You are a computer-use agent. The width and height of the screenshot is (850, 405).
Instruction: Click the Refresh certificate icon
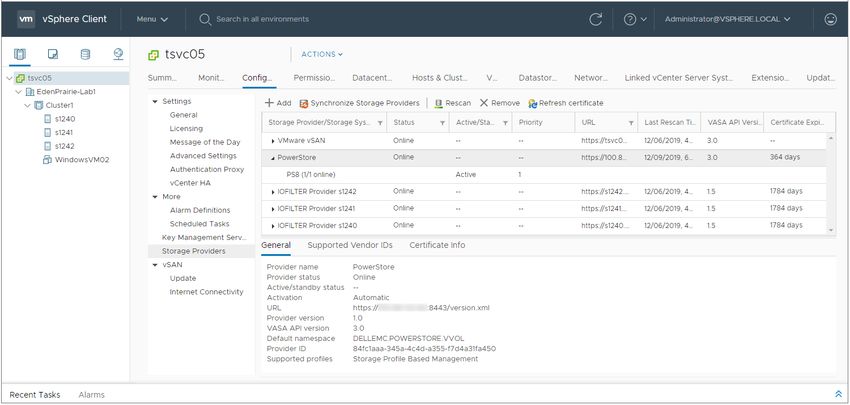pos(532,103)
